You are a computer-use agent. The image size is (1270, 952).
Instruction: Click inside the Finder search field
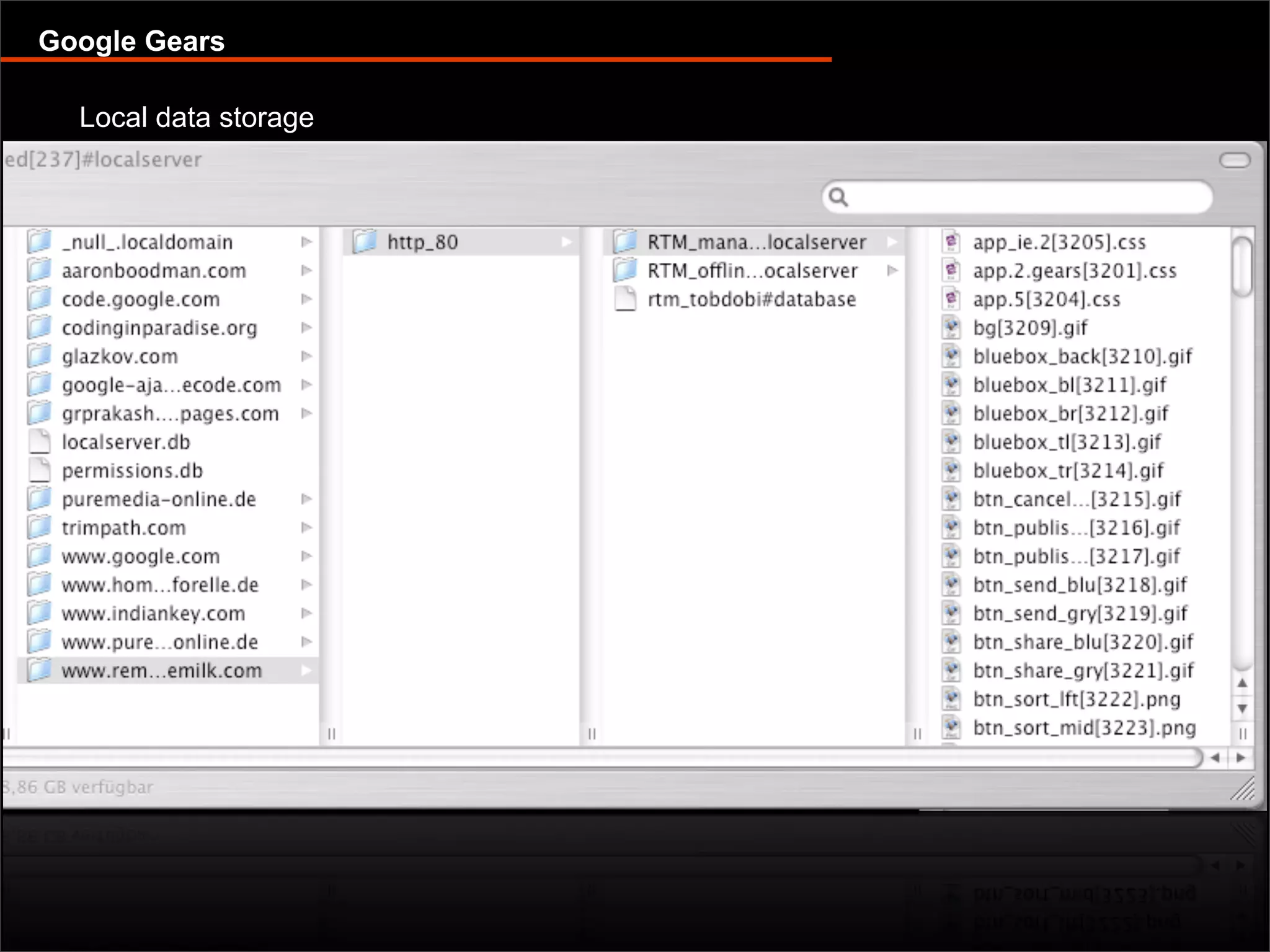1017,197
